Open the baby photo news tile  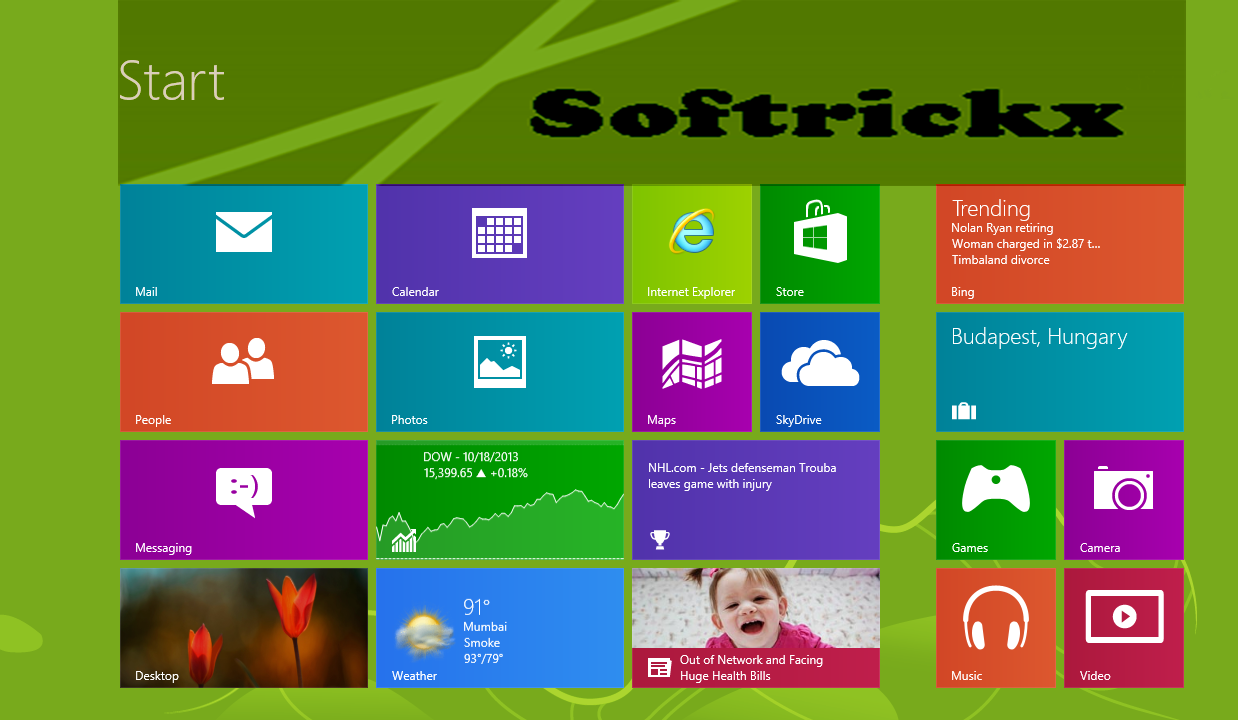point(756,628)
